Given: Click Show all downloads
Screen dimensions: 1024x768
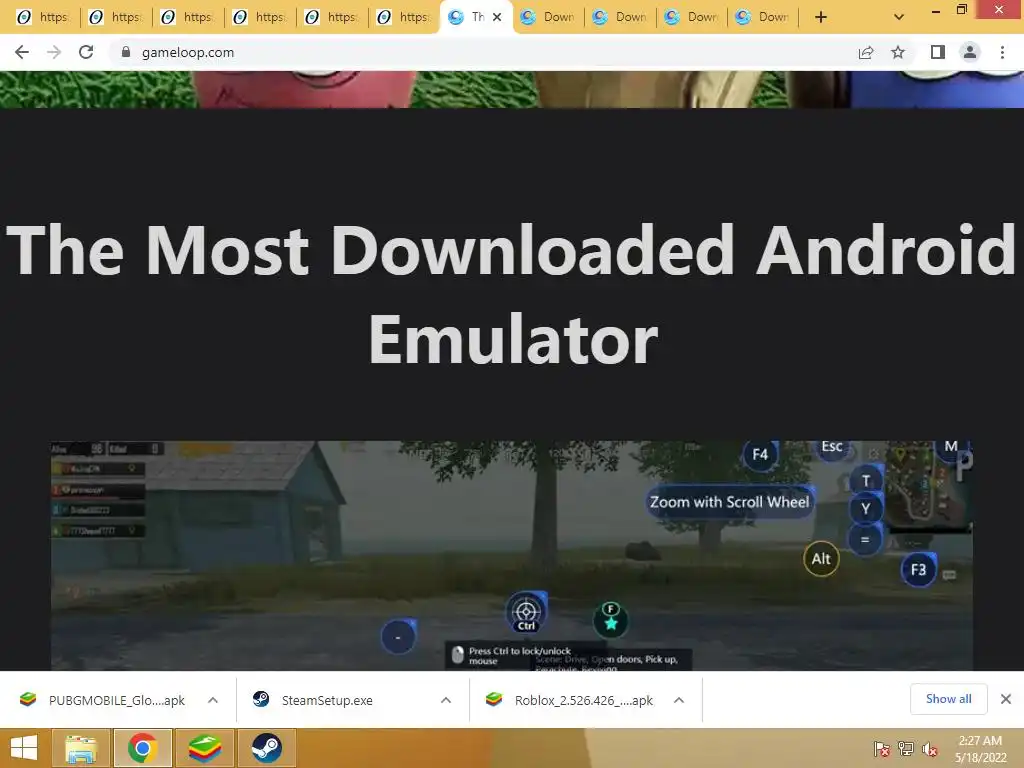Looking at the screenshot, I should click(x=948, y=699).
